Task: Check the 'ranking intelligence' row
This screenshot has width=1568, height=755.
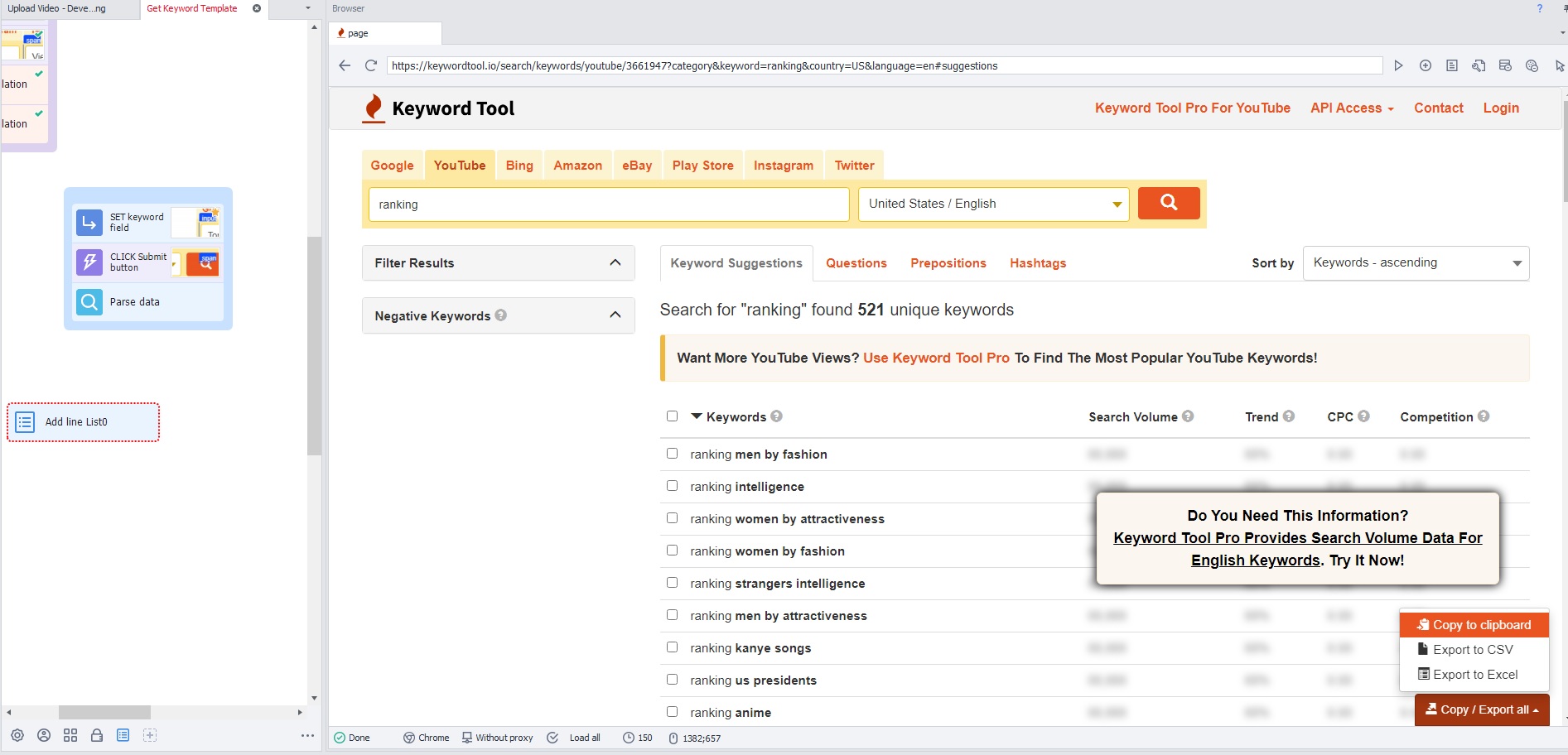Action: click(672, 486)
